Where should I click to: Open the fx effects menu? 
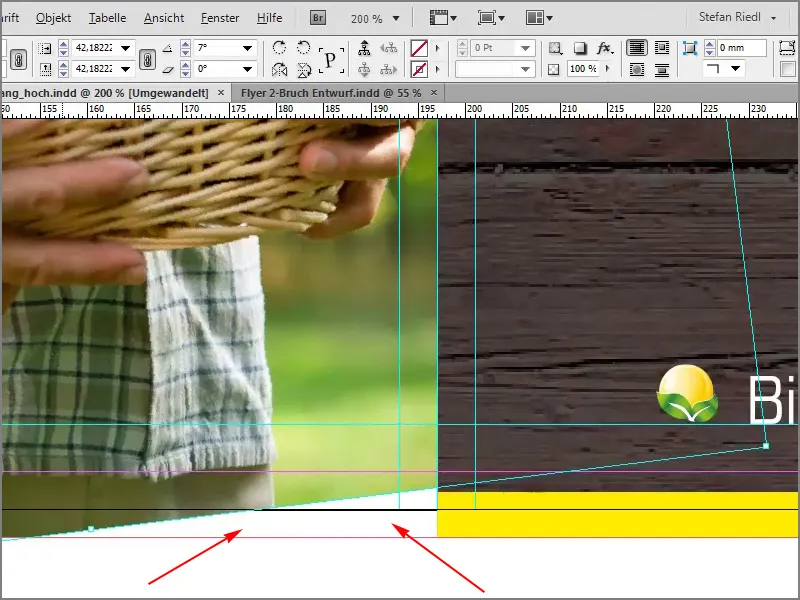coord(605,48)
